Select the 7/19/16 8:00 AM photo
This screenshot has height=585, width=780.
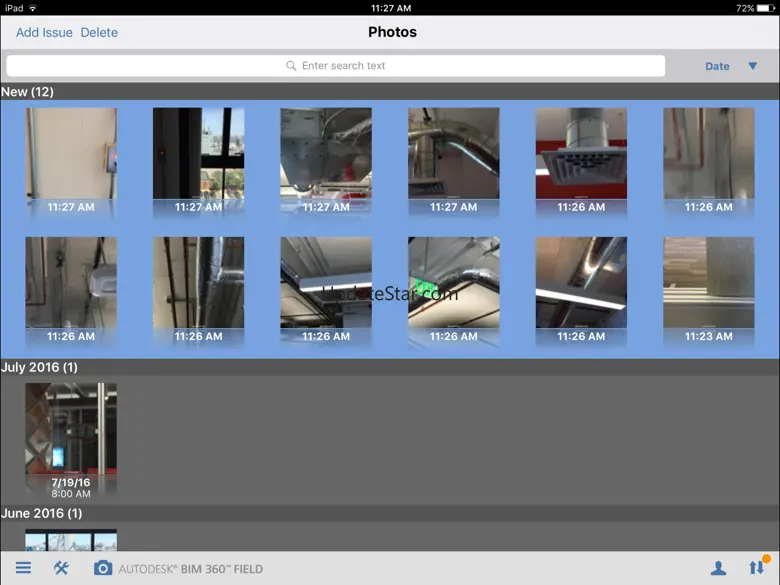point(71,436)
